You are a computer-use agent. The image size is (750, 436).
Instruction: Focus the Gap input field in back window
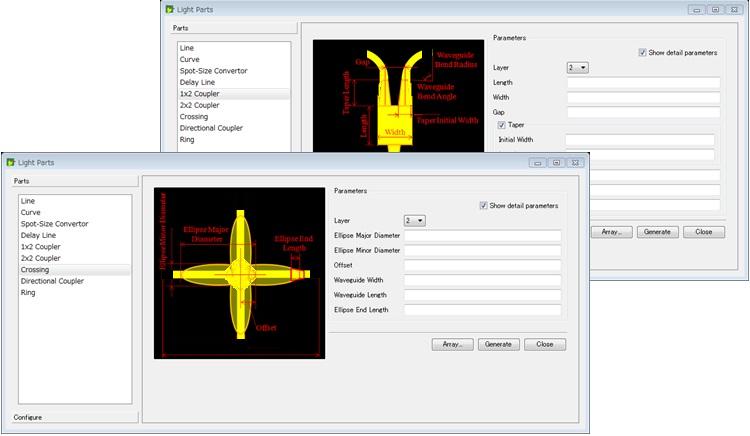643,112
